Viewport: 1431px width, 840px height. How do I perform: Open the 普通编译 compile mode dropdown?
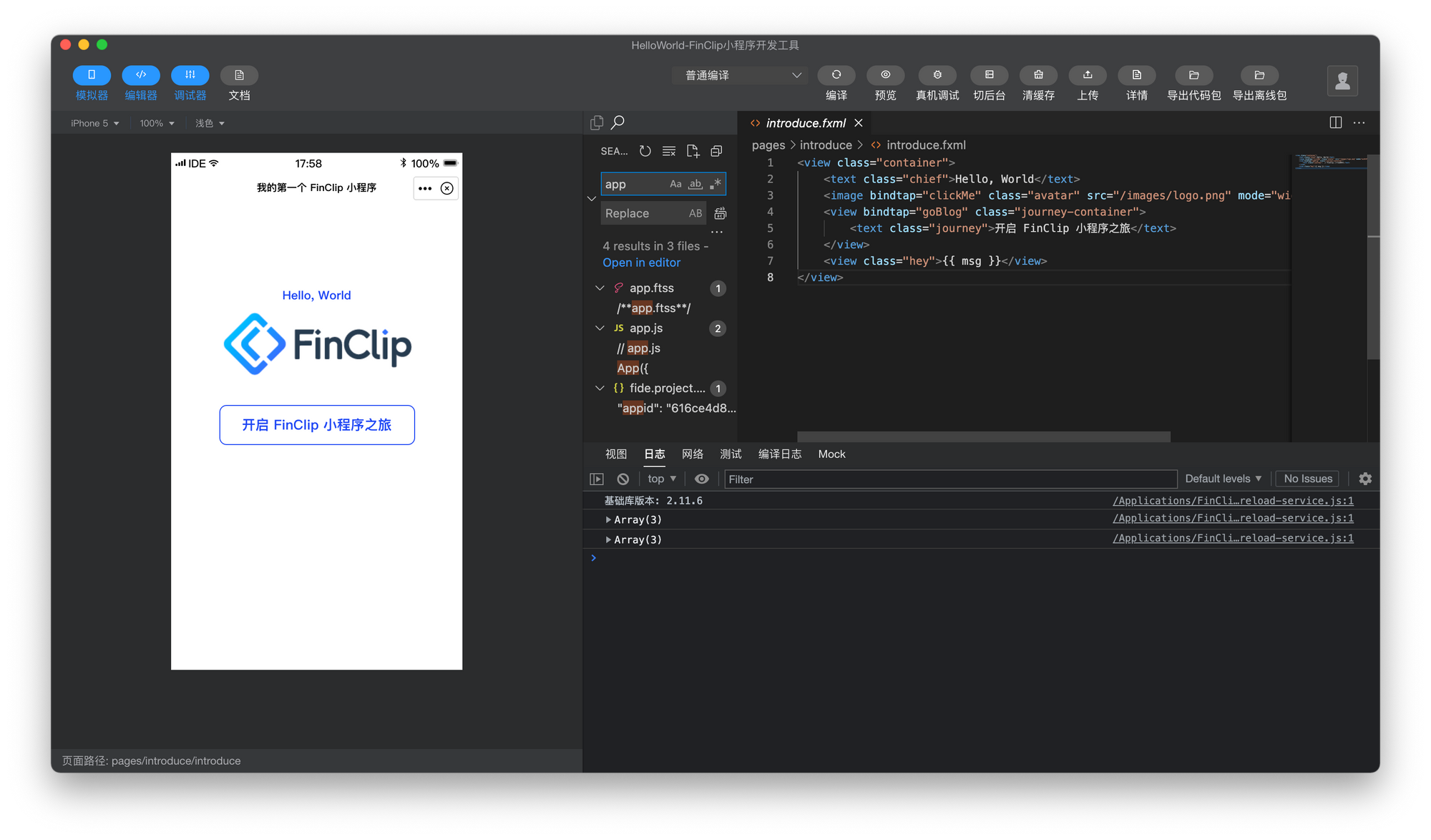pyautogui.click(x=741, y=75)
